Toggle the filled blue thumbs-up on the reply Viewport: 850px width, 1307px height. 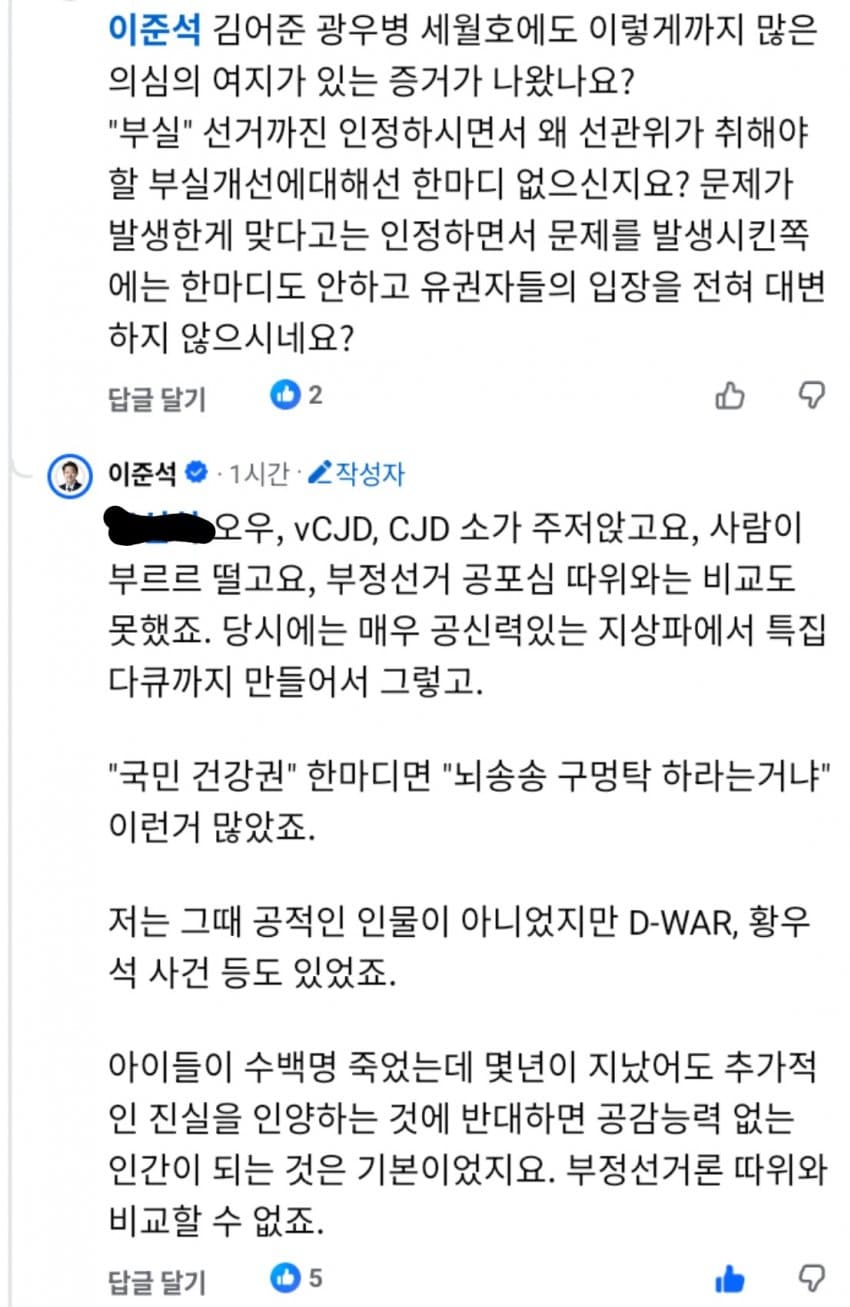click(730, 1279)
